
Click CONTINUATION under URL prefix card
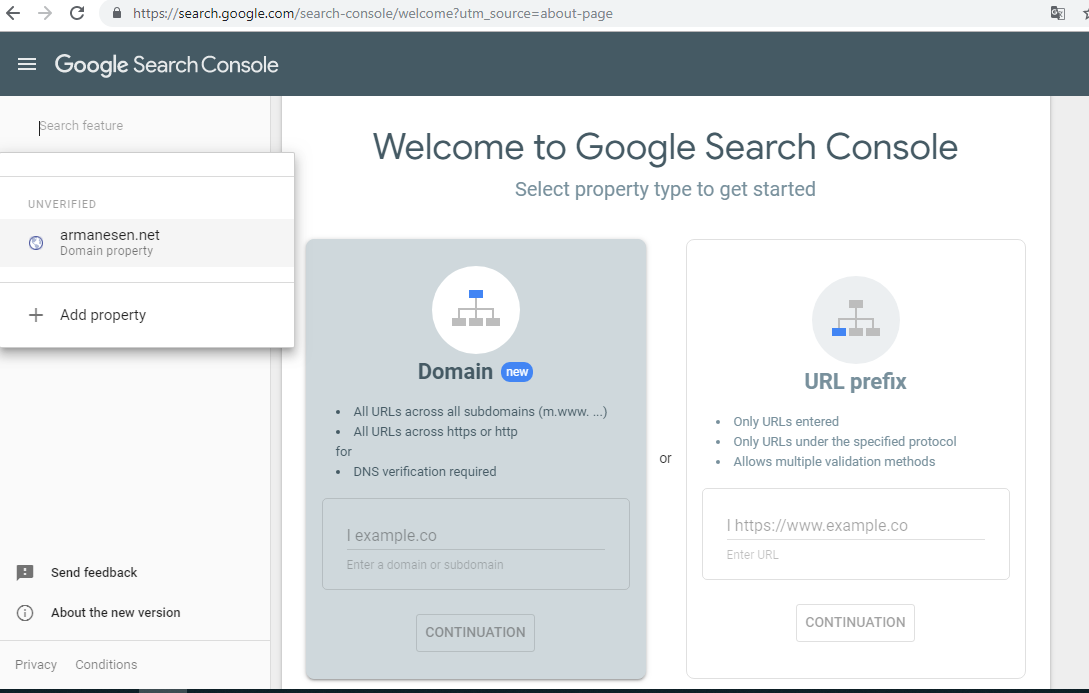pos(856,623)
